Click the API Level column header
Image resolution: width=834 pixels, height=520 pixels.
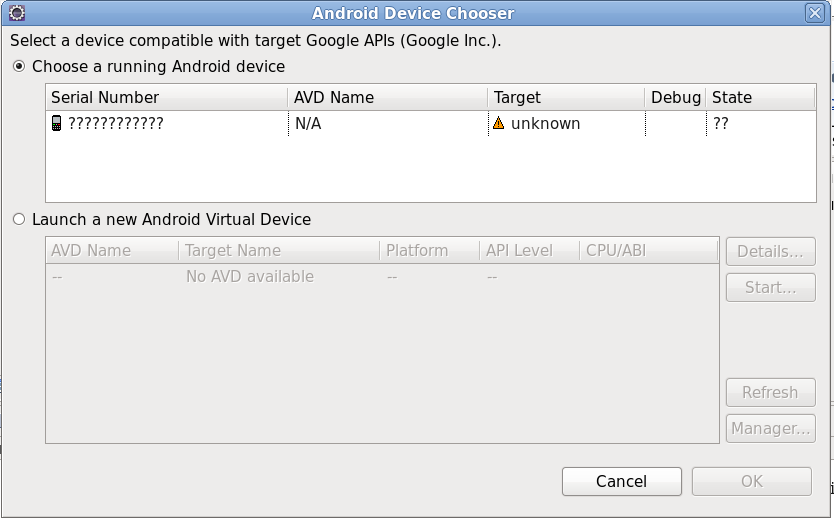pyautogui.click(x=530, y=250)
